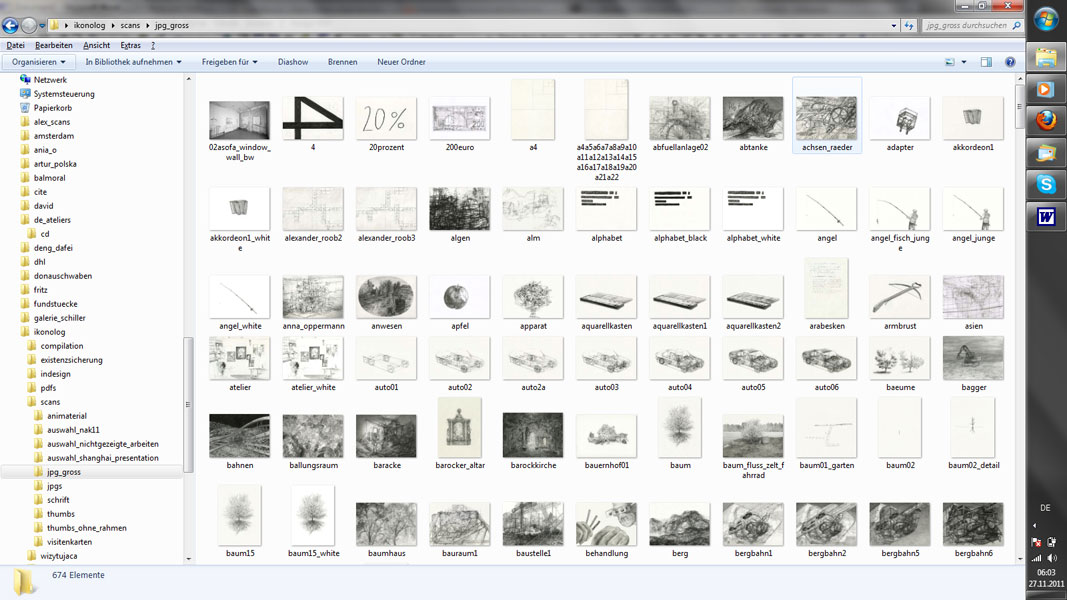
Task: Click the Windows Start orb
Action: tap(1046, 19)
